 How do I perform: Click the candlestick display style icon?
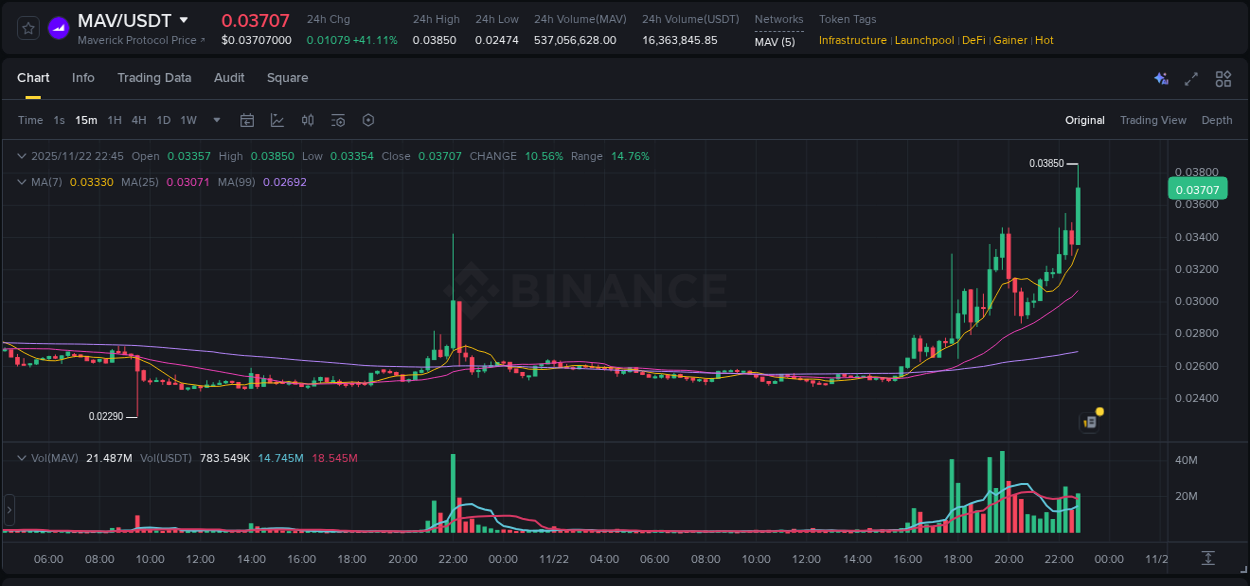point(307,120)
